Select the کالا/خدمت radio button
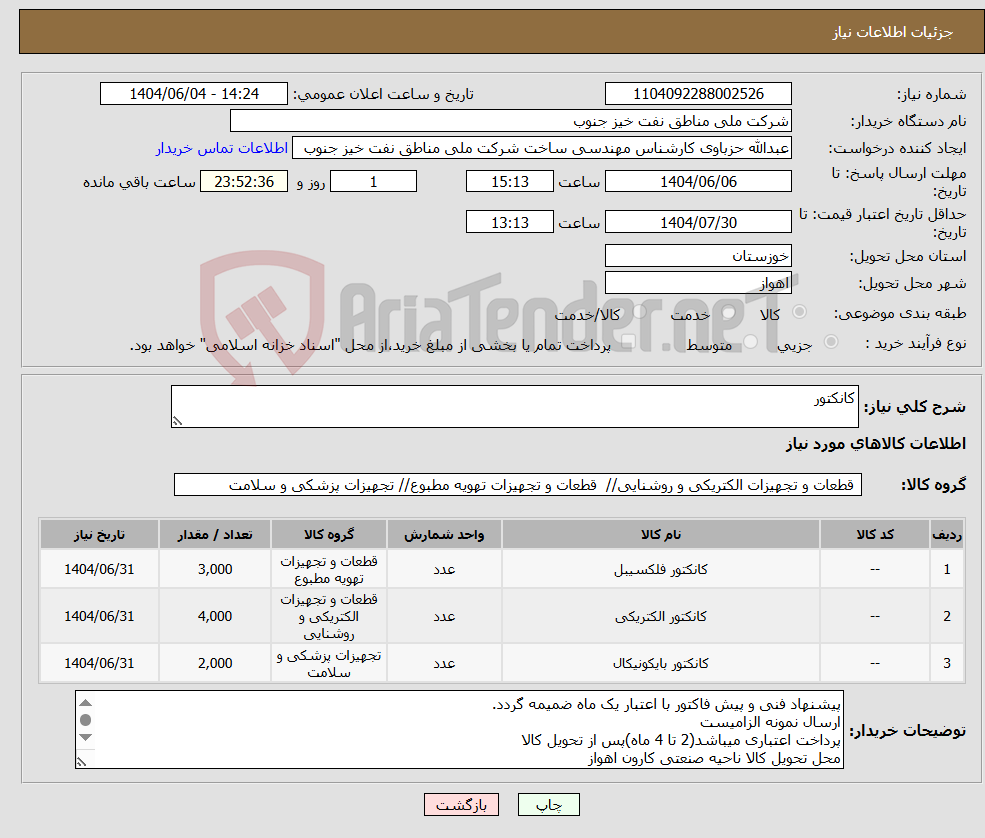 click(639, 312)
